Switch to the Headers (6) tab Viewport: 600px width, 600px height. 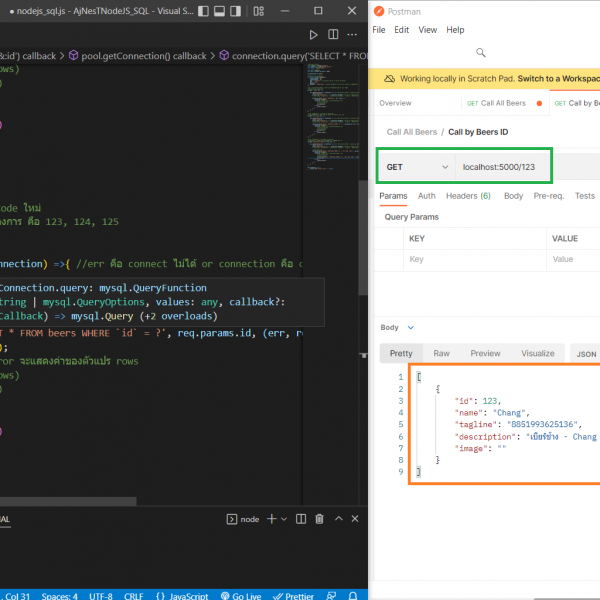coord(468,196)
